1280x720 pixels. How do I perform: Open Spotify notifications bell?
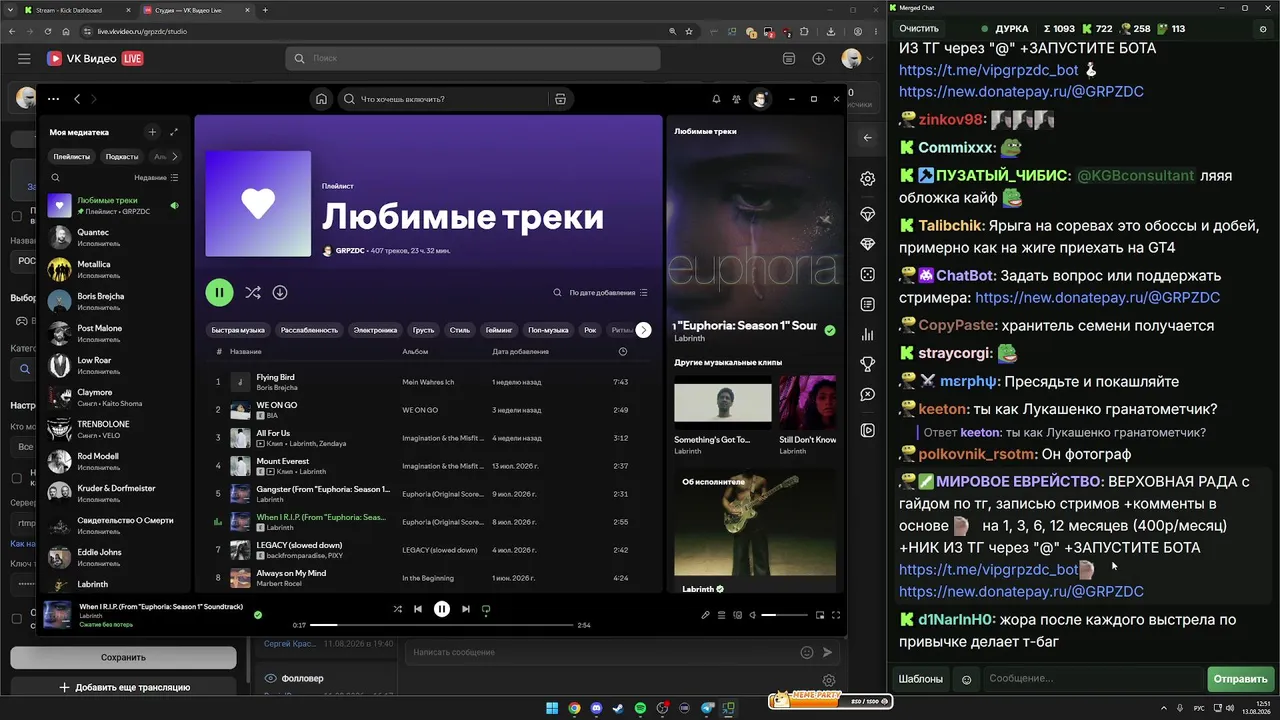[x=716, y=99]
